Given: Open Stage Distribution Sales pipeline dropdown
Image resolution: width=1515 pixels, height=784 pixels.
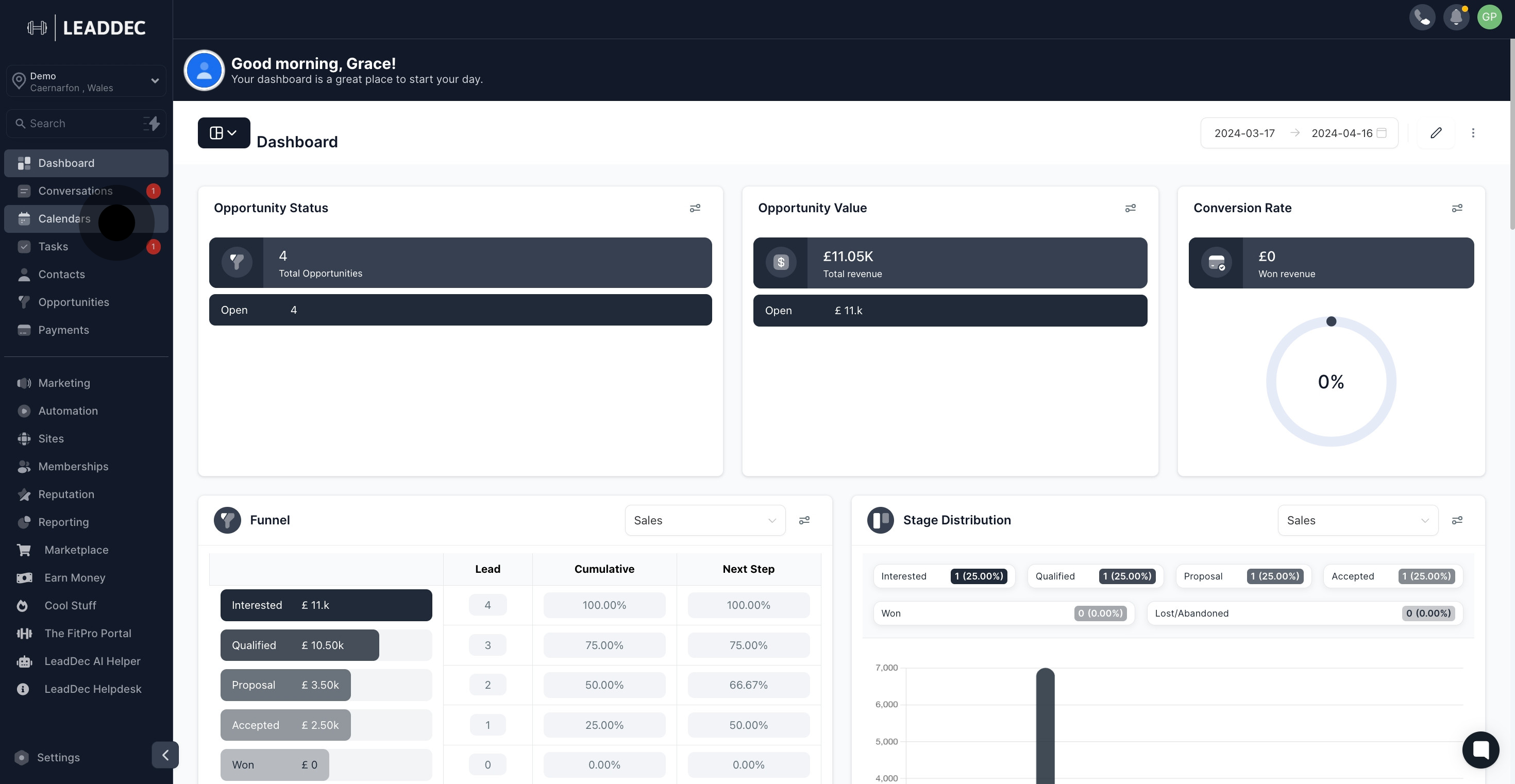Looking at the screenshot, I should pos(1357,520).
